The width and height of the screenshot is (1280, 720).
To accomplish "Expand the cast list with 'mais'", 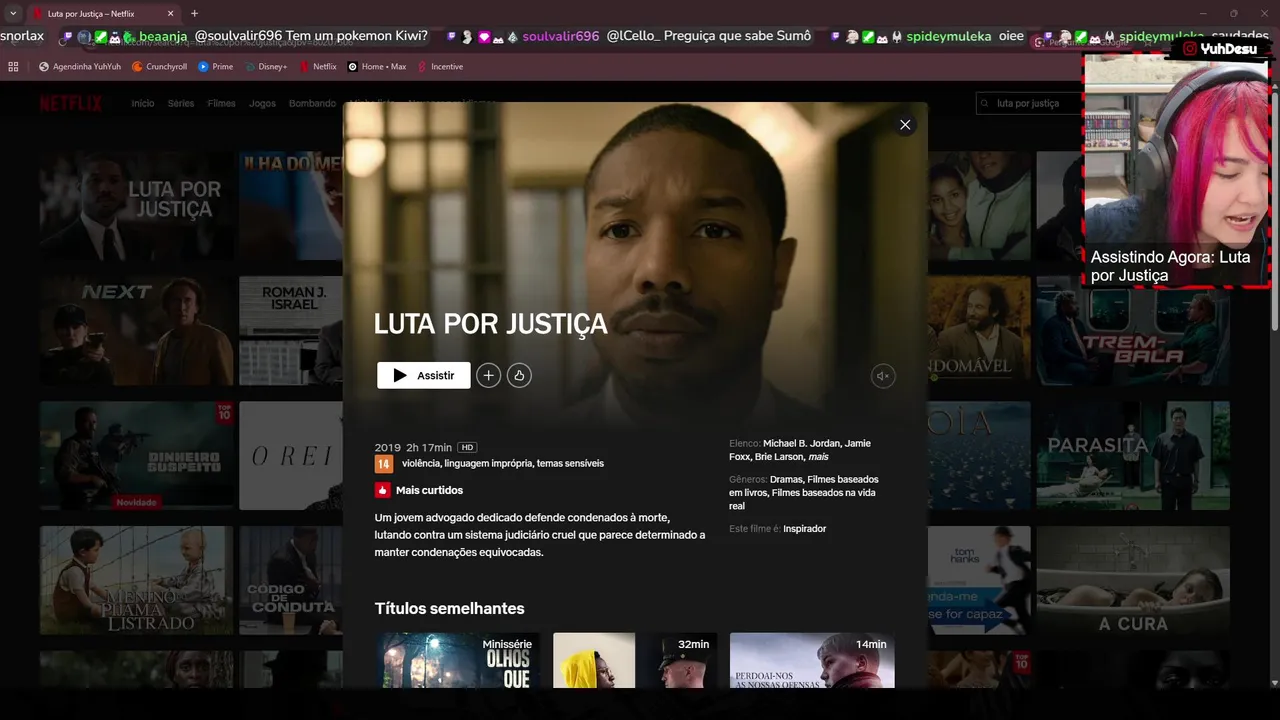I will coord(819,456).
